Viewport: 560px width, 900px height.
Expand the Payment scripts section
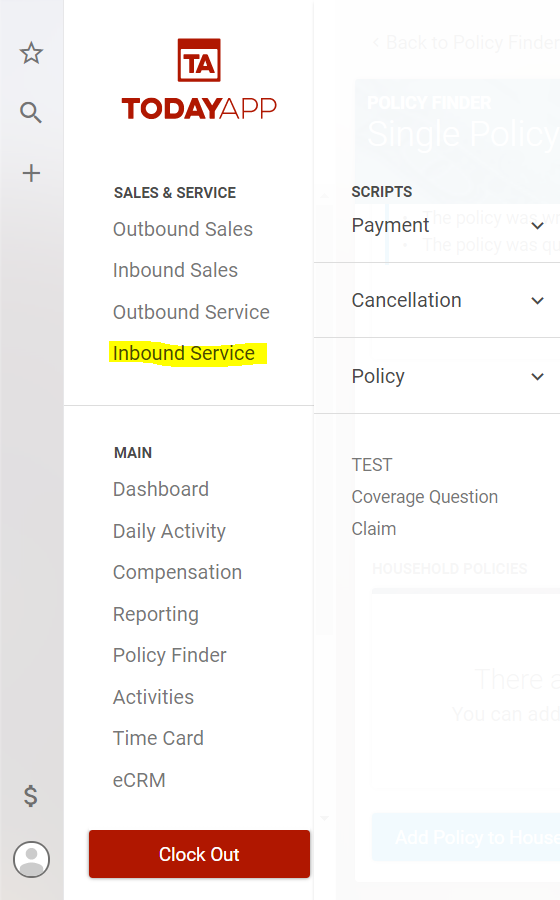pos(448,225)
